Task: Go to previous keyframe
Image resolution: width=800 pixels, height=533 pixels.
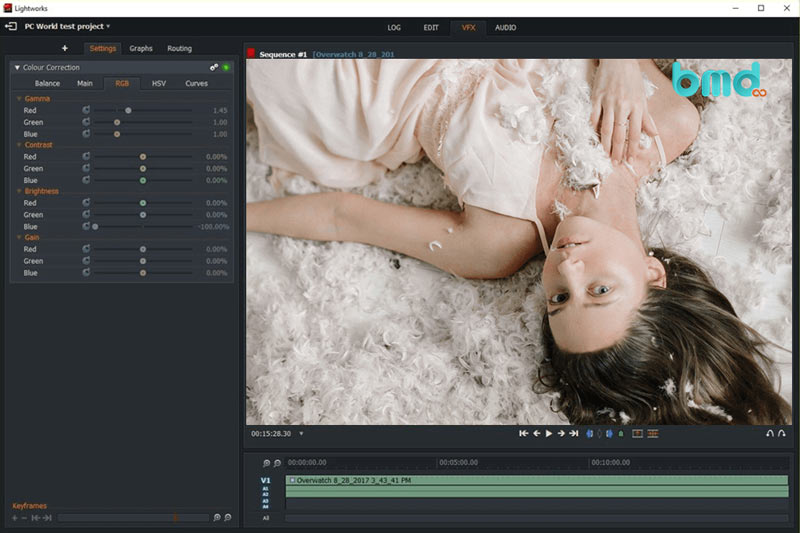Action: (35, 518)
